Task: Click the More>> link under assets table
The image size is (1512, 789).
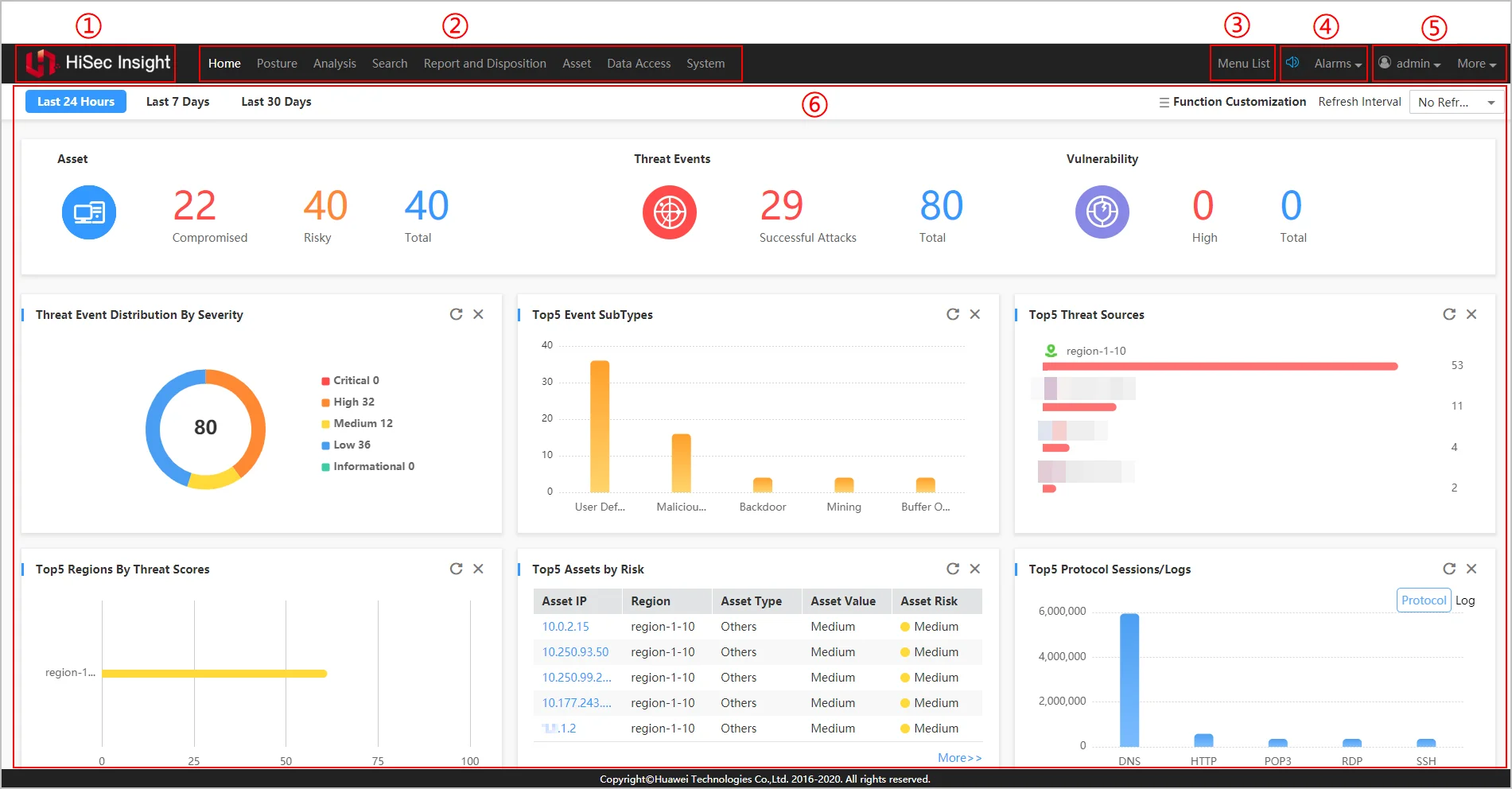Action: 959,758
